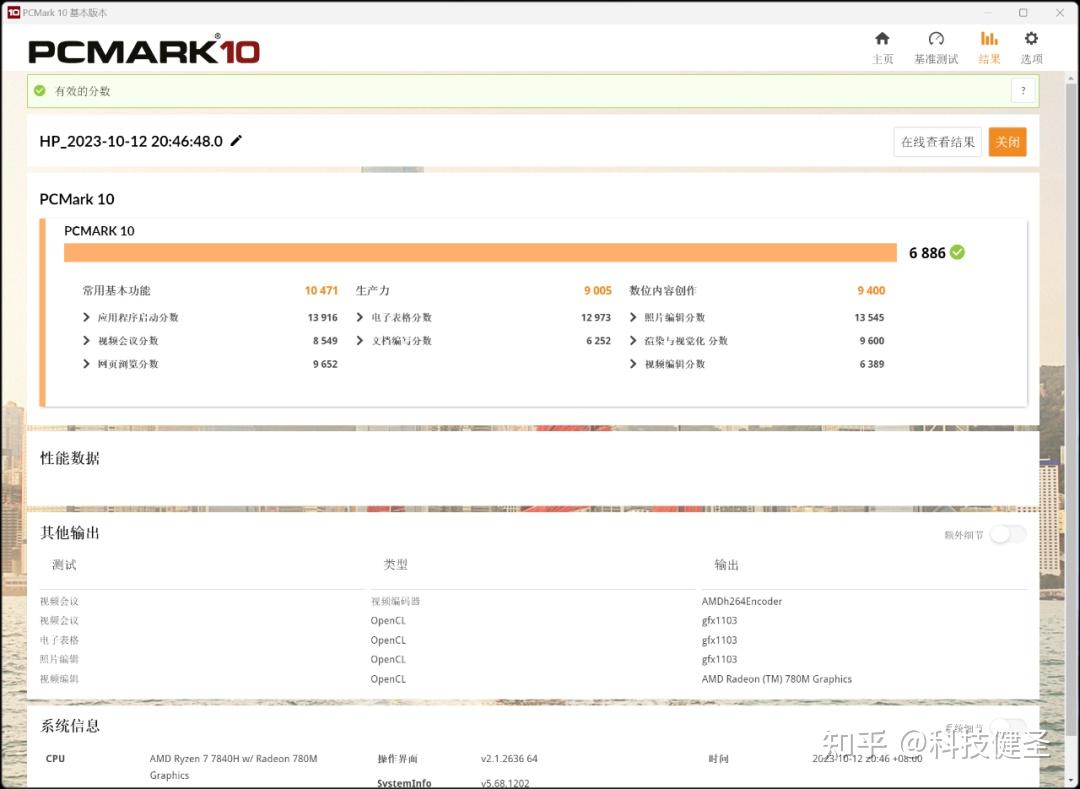The width and height of the screenshot is (1080, 789).
Task: Expand 渲染与视觉化分数 row
Action: [x=633, y=341]
